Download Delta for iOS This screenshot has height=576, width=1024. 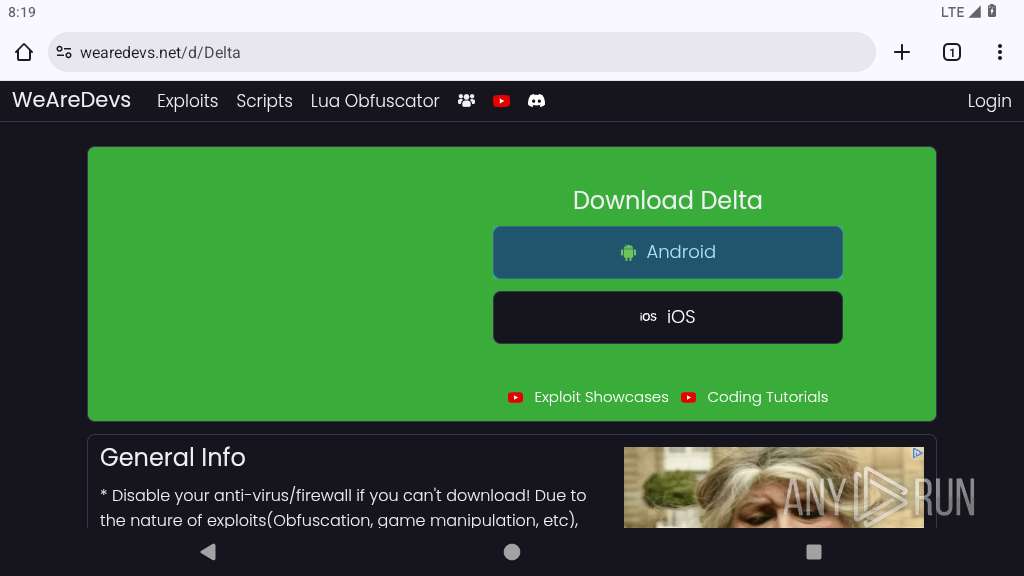[667, 317]
